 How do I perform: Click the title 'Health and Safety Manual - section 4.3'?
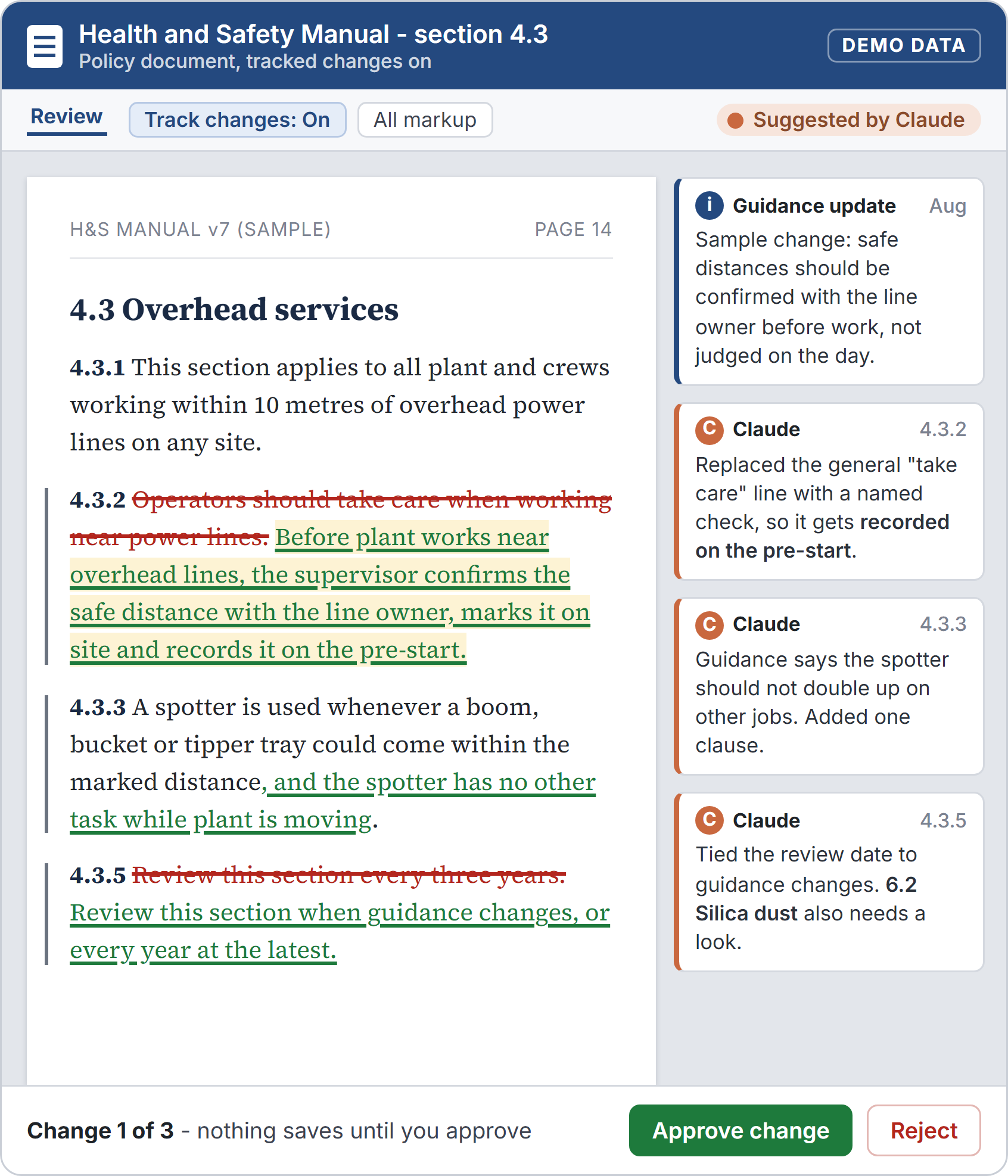(x=313, y=34)
